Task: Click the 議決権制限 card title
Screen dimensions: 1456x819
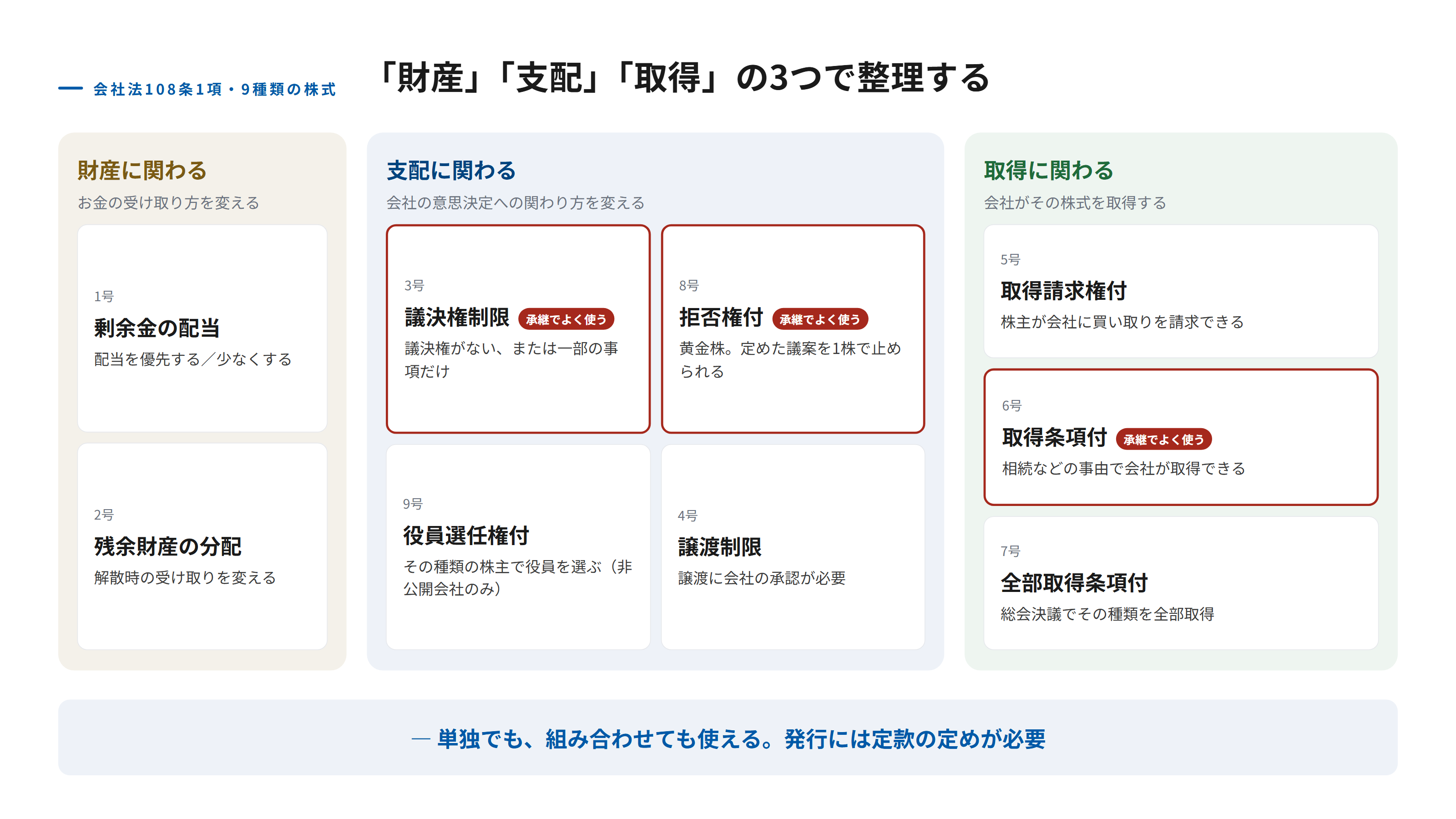Action: [457, 318]
